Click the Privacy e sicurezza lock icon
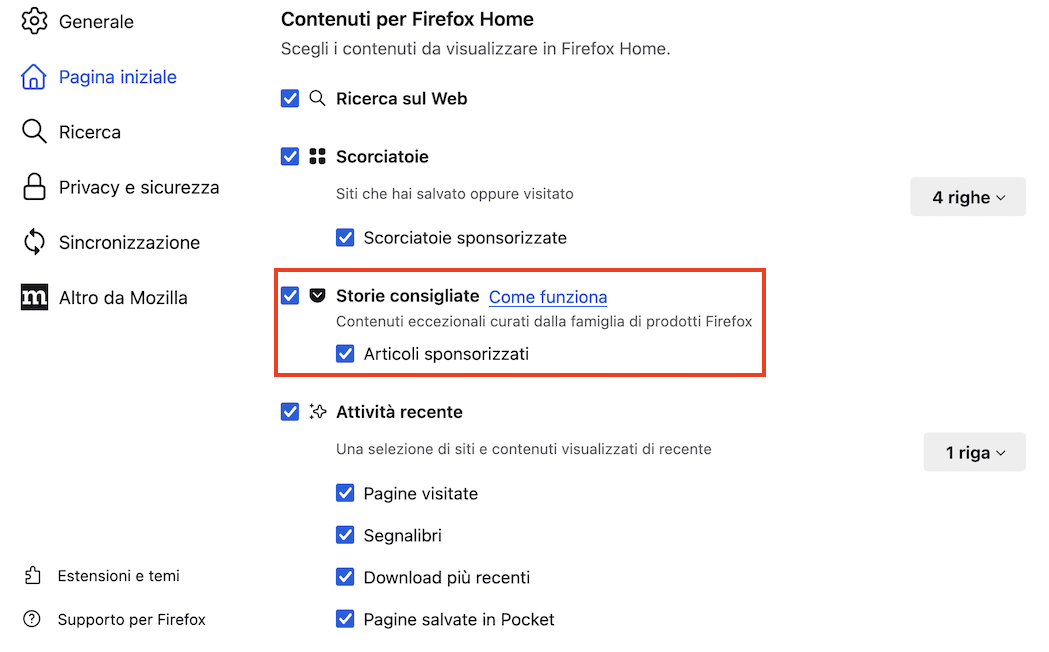This screenshot has width=1049, height=652. pos(34,187)
